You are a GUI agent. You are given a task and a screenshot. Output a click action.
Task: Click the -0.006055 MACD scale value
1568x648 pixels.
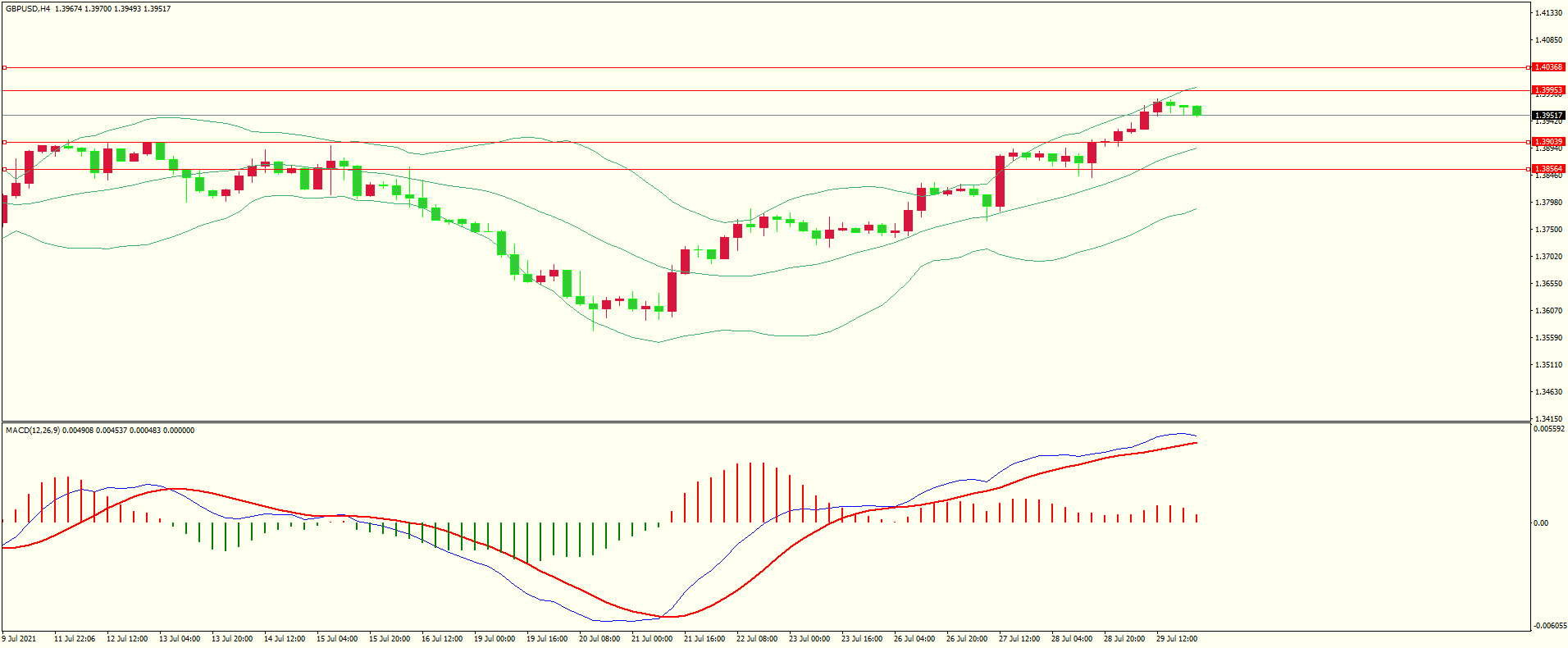pyautogui.click(x=1549, y=626)
